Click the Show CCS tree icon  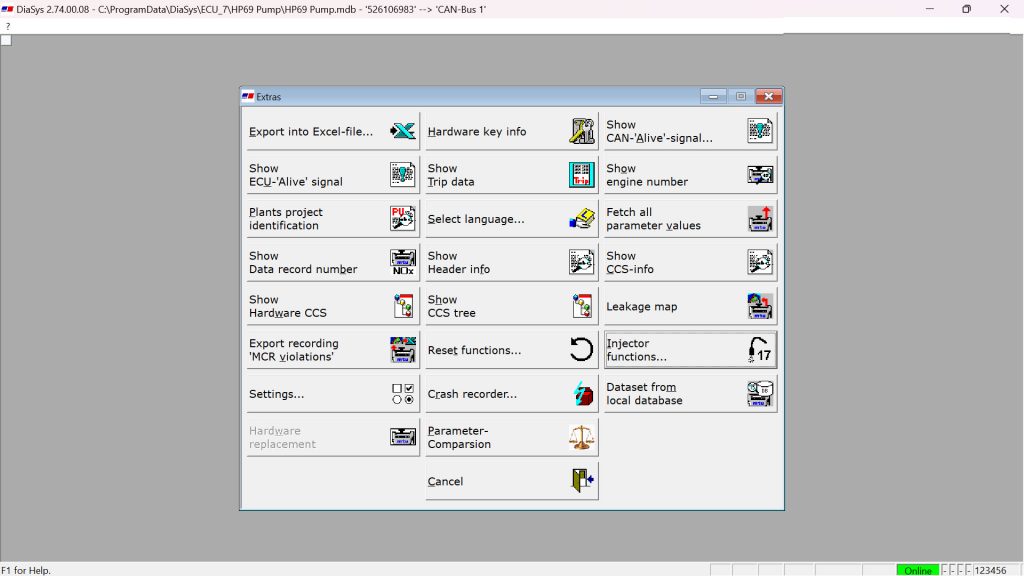coord(582,306)
